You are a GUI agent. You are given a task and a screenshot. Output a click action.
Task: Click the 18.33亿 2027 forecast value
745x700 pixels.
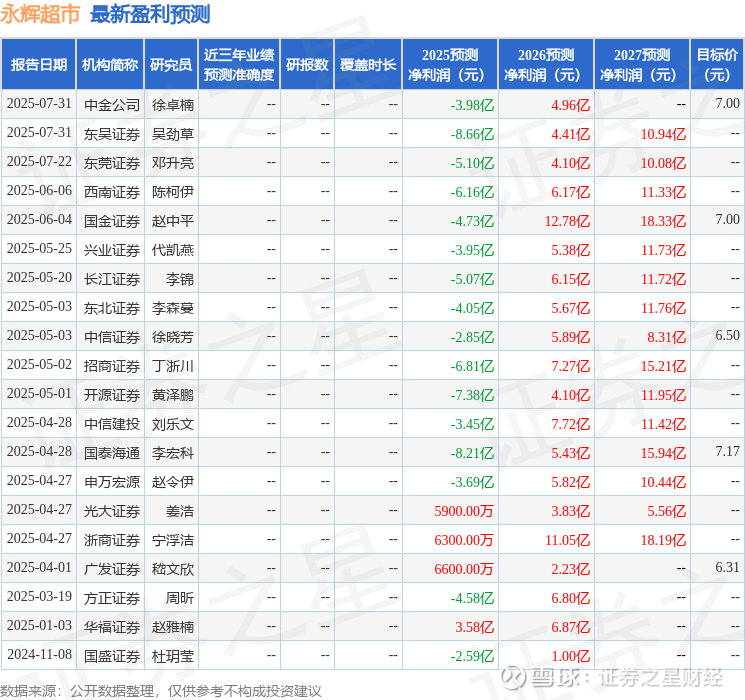point(663,221)
